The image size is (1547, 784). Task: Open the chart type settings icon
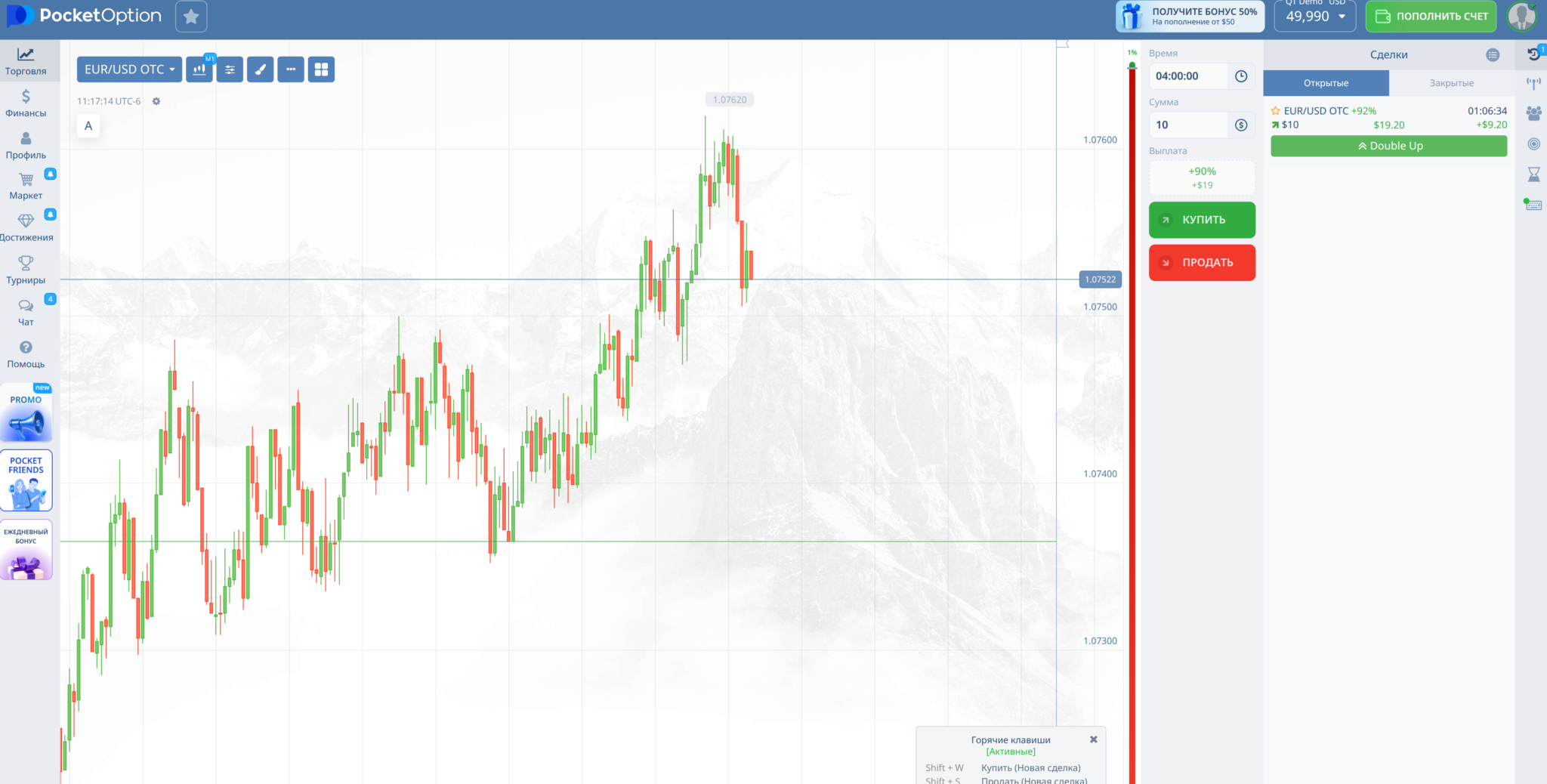coord(199,69)
